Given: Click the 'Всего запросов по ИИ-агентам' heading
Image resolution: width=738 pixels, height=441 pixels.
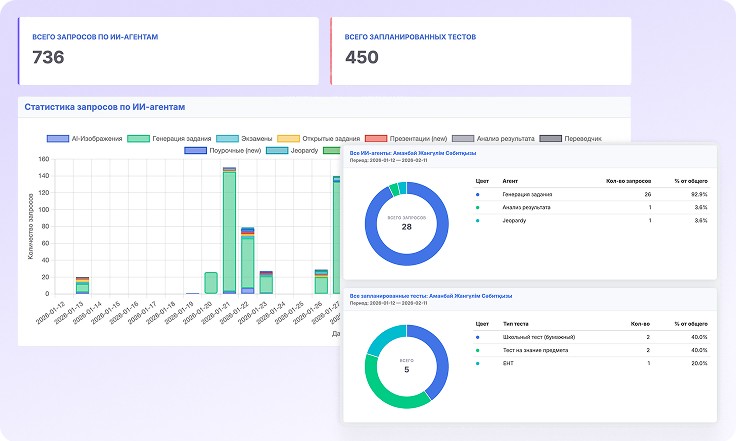Looking at the screenshot, I should tap(95, 37).
